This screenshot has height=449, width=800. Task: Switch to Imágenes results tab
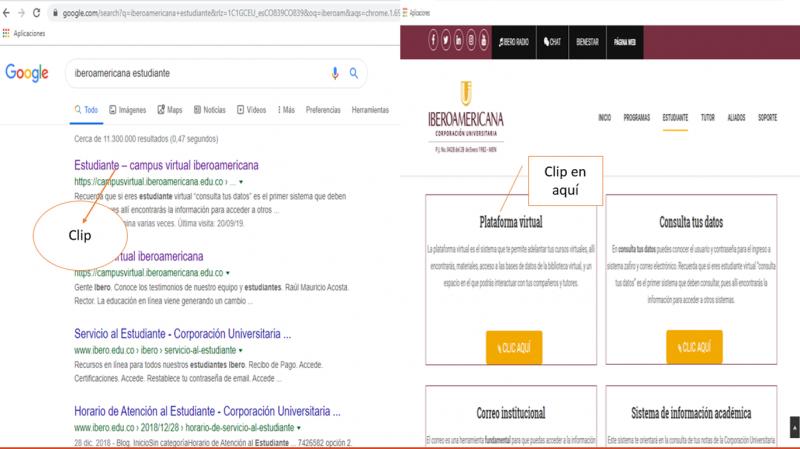pos(128,110)
